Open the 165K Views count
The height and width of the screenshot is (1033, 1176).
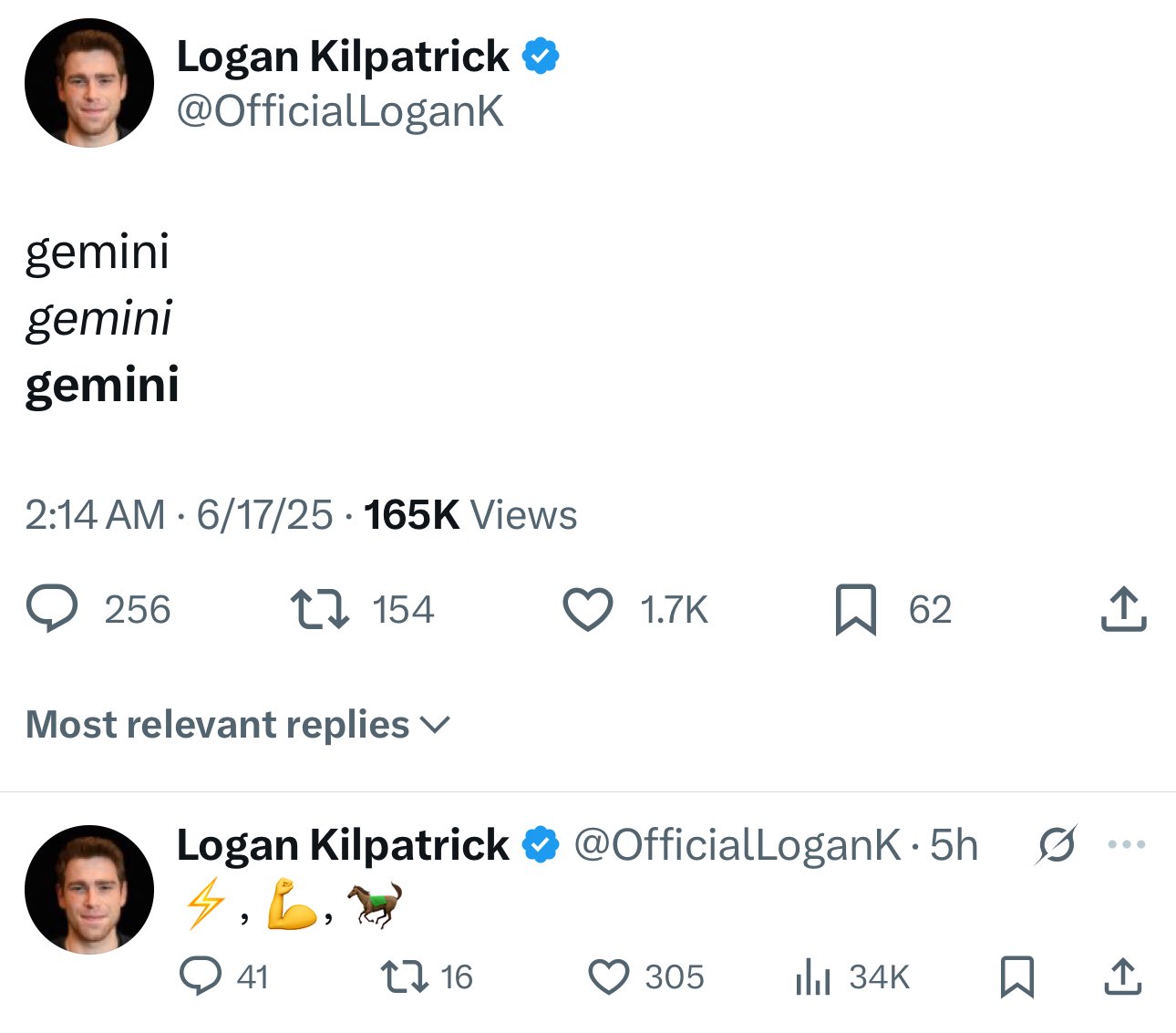(470, 515)
